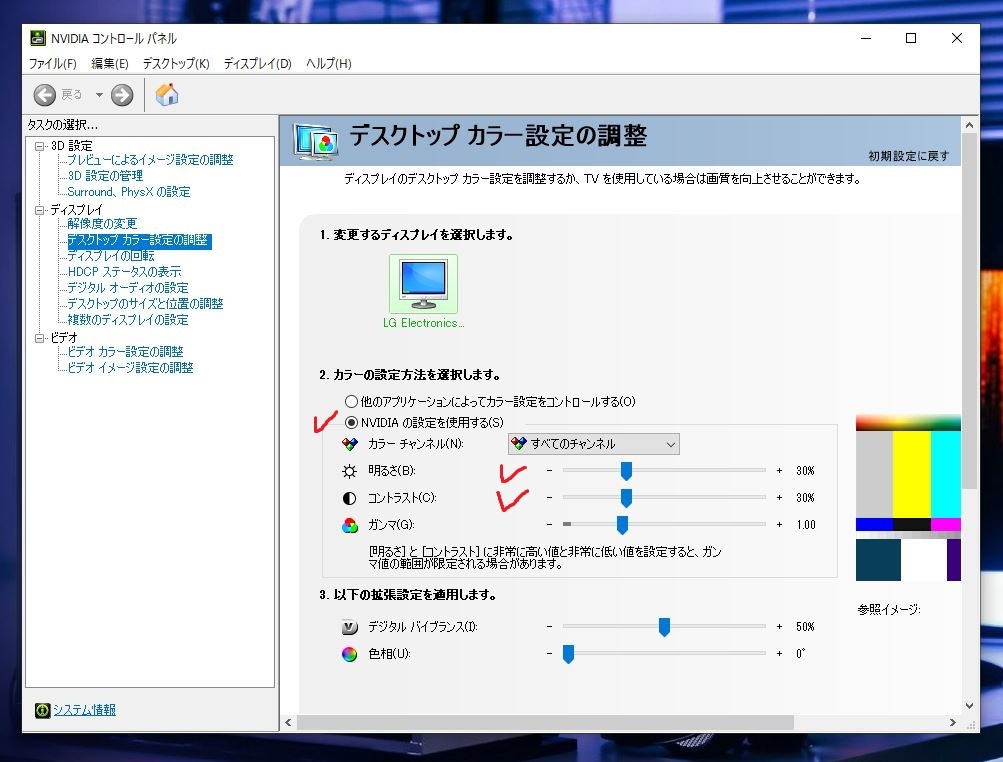Collapse the ディスプレイ tree node
The height and width of the screenshot is (762, 1003).
(40, 210)
